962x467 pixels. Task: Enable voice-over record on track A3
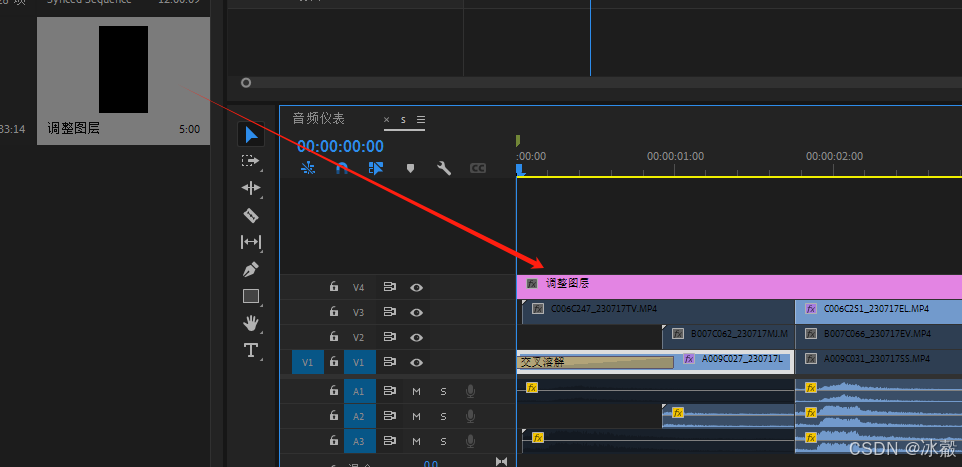(470, 441)
